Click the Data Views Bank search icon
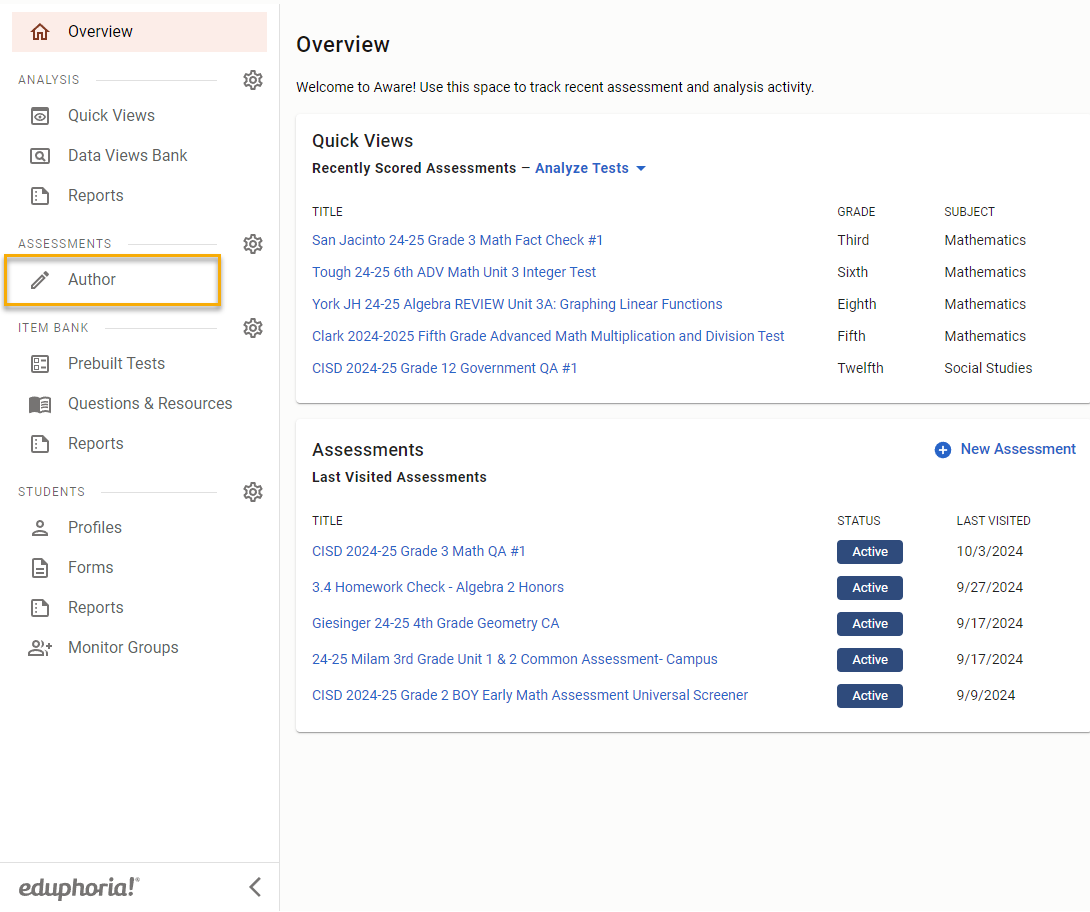This screenshot has height=912, width=1090. coord(40,156)
